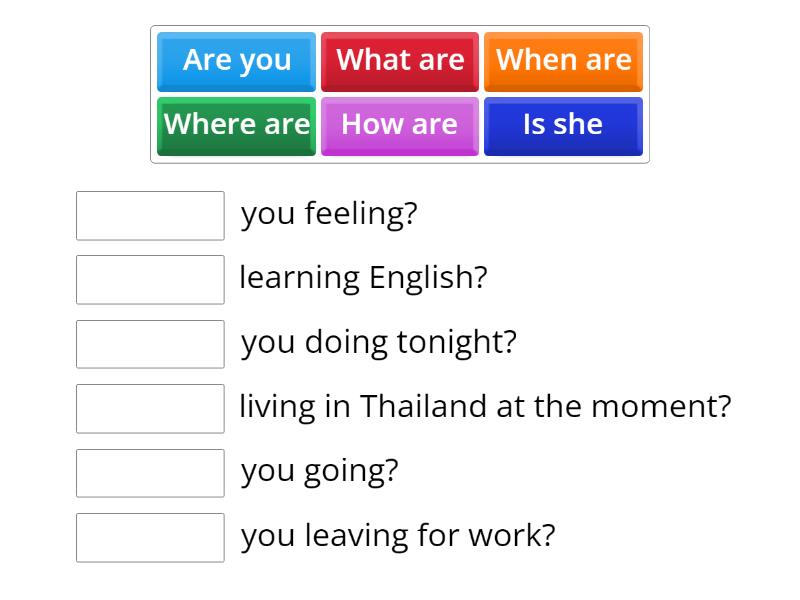Click the 'you feeling?' sentence text

point(329,214)
